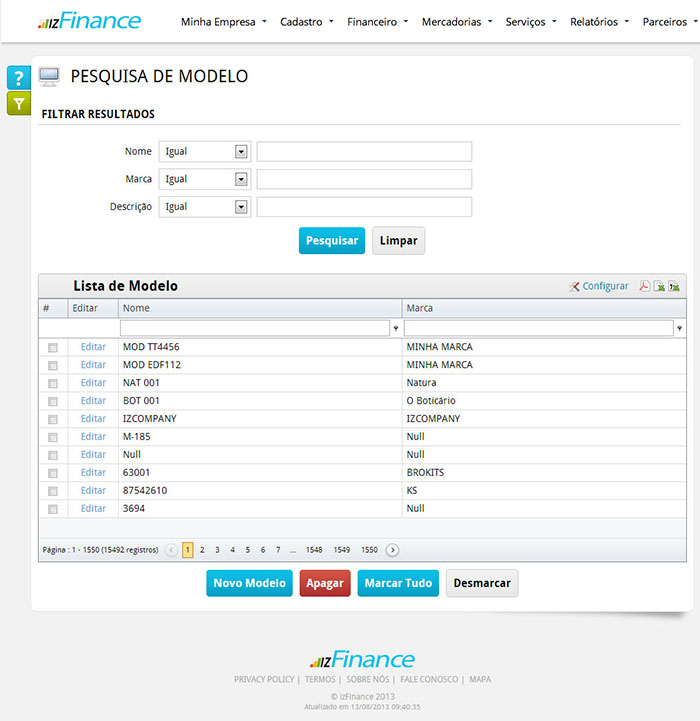Export the list to CSV file
Viewport: 700px width, 721px height.
pyautogui.click(x=674, y=286)
